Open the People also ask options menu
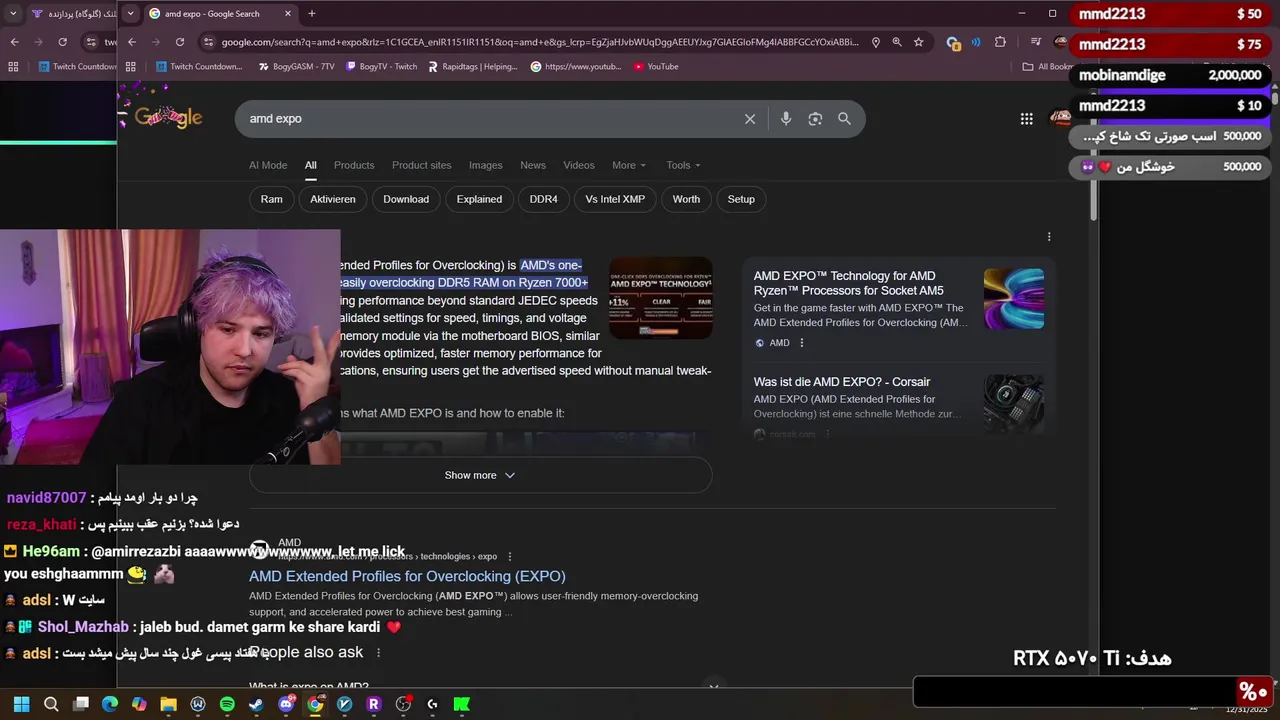 [378, 652]
